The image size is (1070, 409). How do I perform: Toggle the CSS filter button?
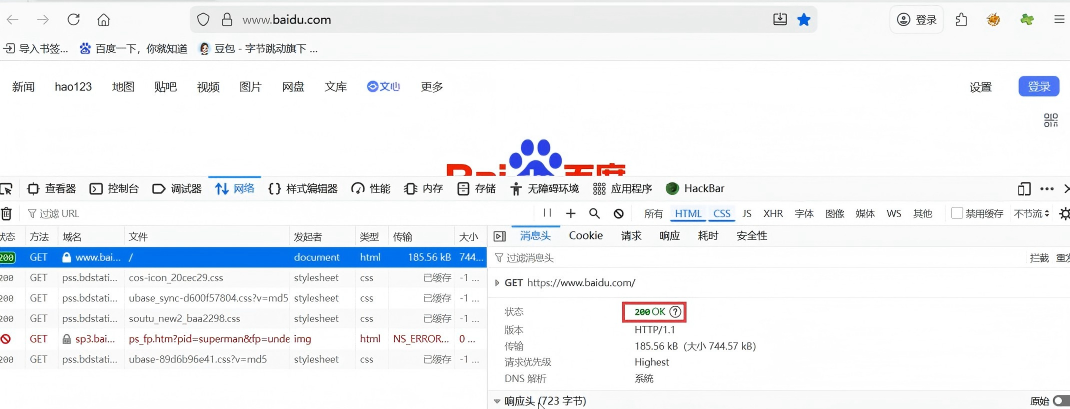[x=722, y=214]
